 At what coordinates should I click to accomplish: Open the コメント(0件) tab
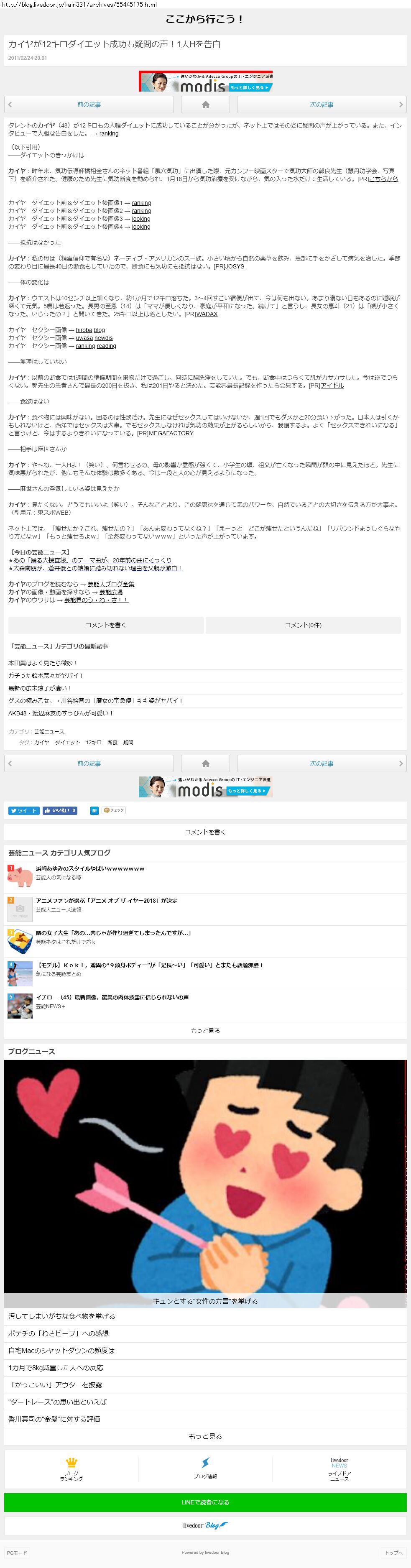[303, 625]
